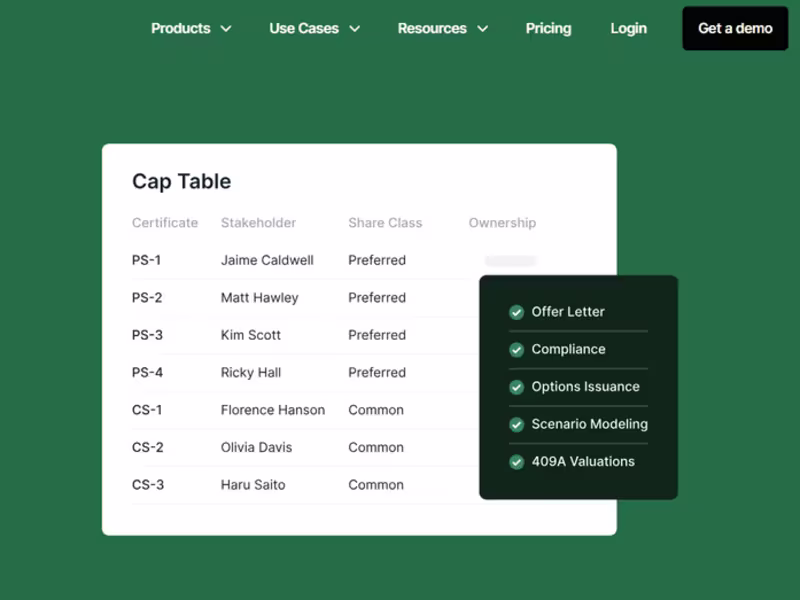This screenshot has width=800, height=600.
Task: Click the Certificate column header
Action: click(165, 223)
